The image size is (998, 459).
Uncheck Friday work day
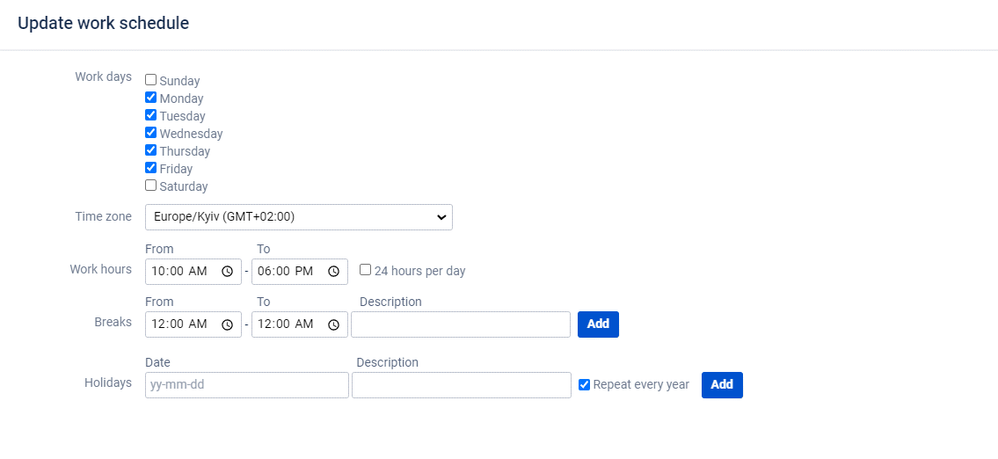click(x=151, y=168)
